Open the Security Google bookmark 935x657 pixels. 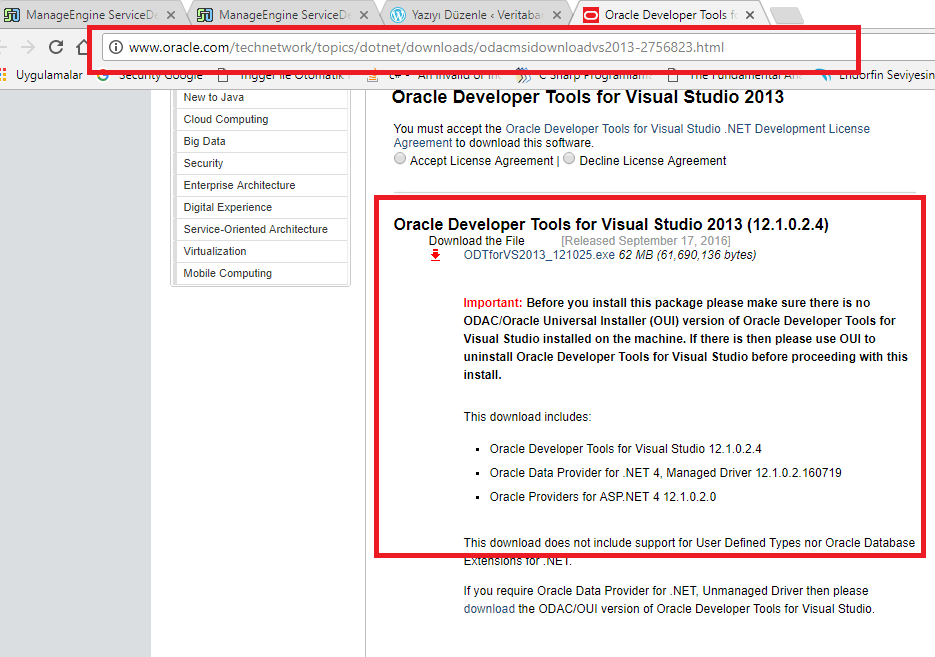pyautogui.click(x=161, y=74)
